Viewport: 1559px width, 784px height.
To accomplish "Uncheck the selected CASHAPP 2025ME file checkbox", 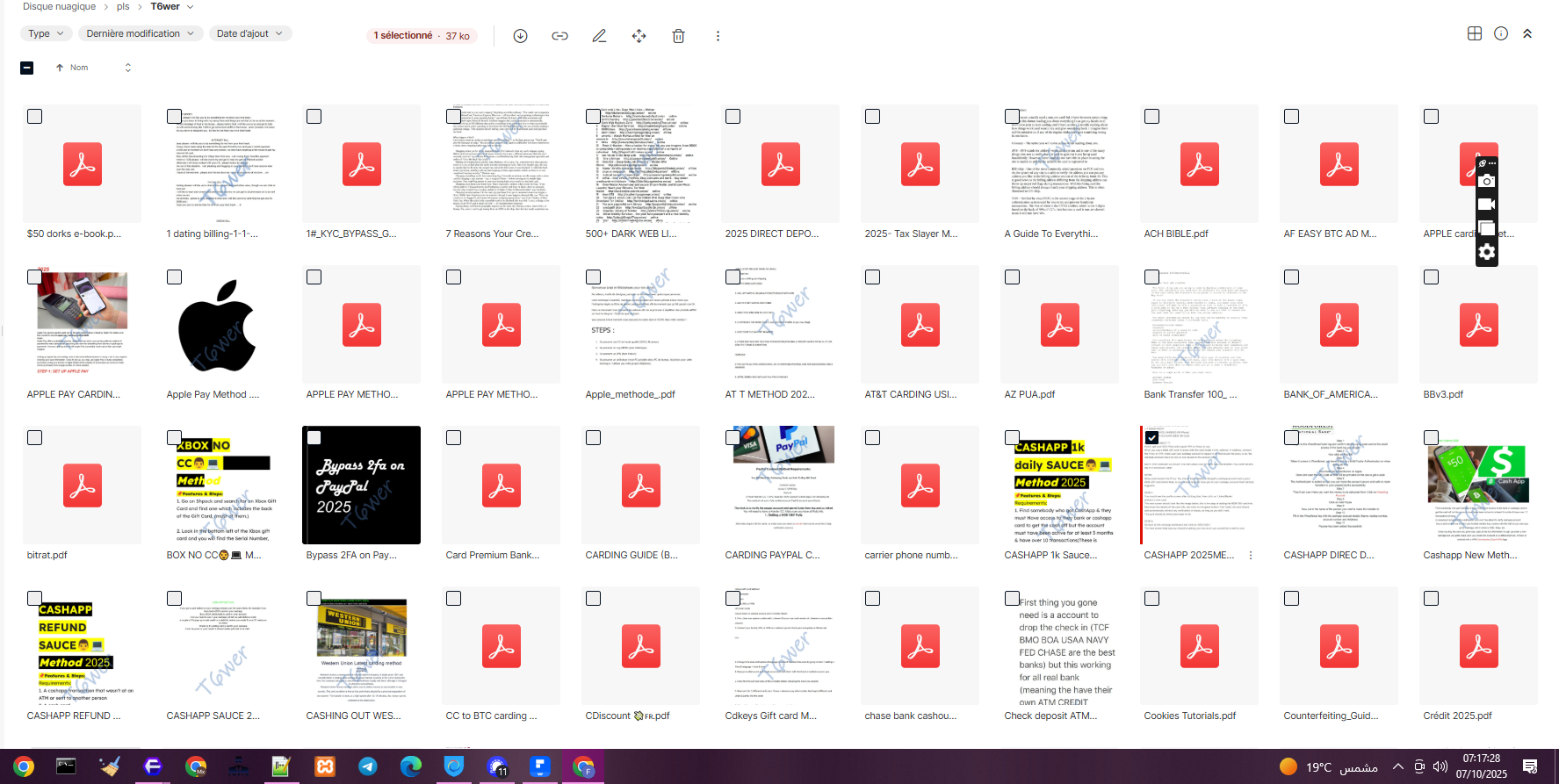I will point(1151,437).
